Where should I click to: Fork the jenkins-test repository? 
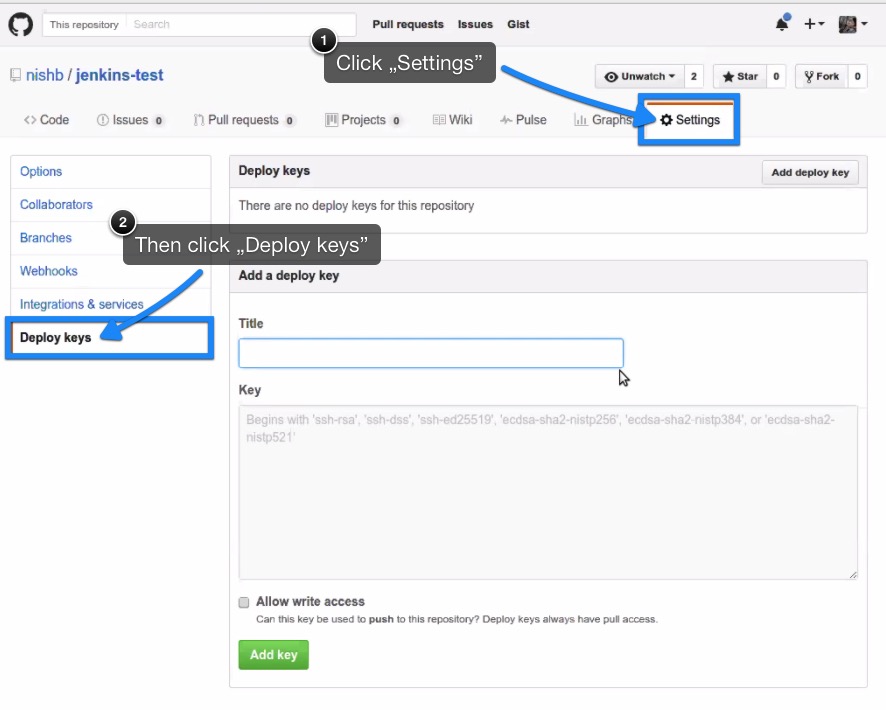tap(822, 76)
